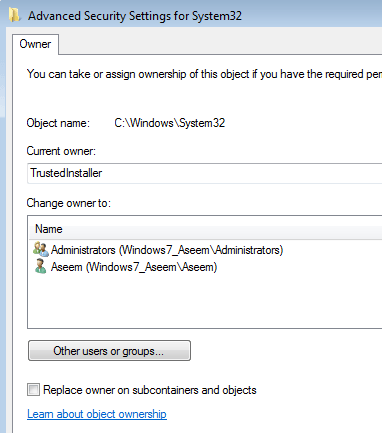Screen dimensions: 382x433
Task: Click the Advanced Security Settings title bar text
Action: [x=135, y=16]
